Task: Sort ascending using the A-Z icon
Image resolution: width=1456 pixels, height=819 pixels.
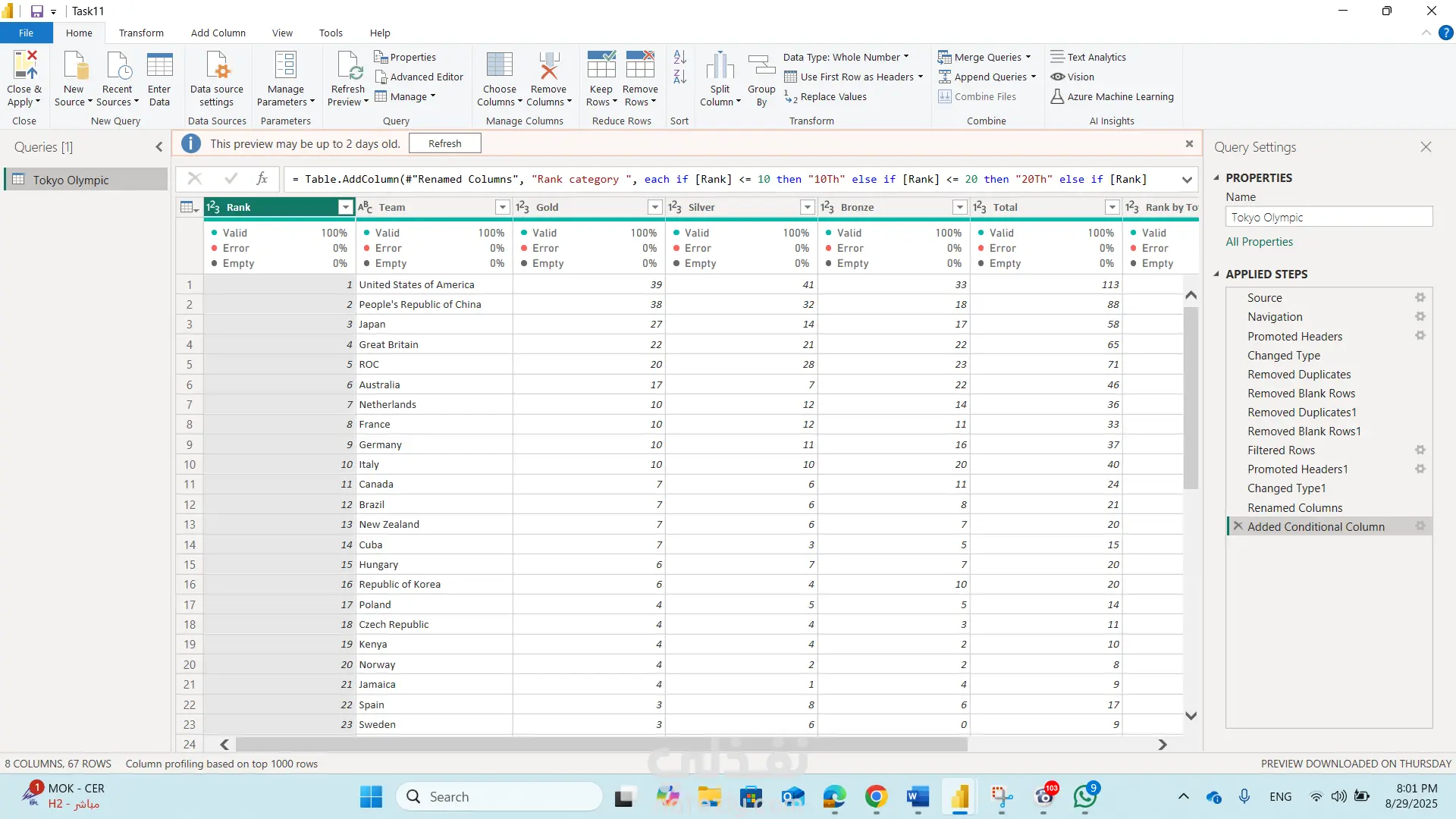Action: coord(679,58)
